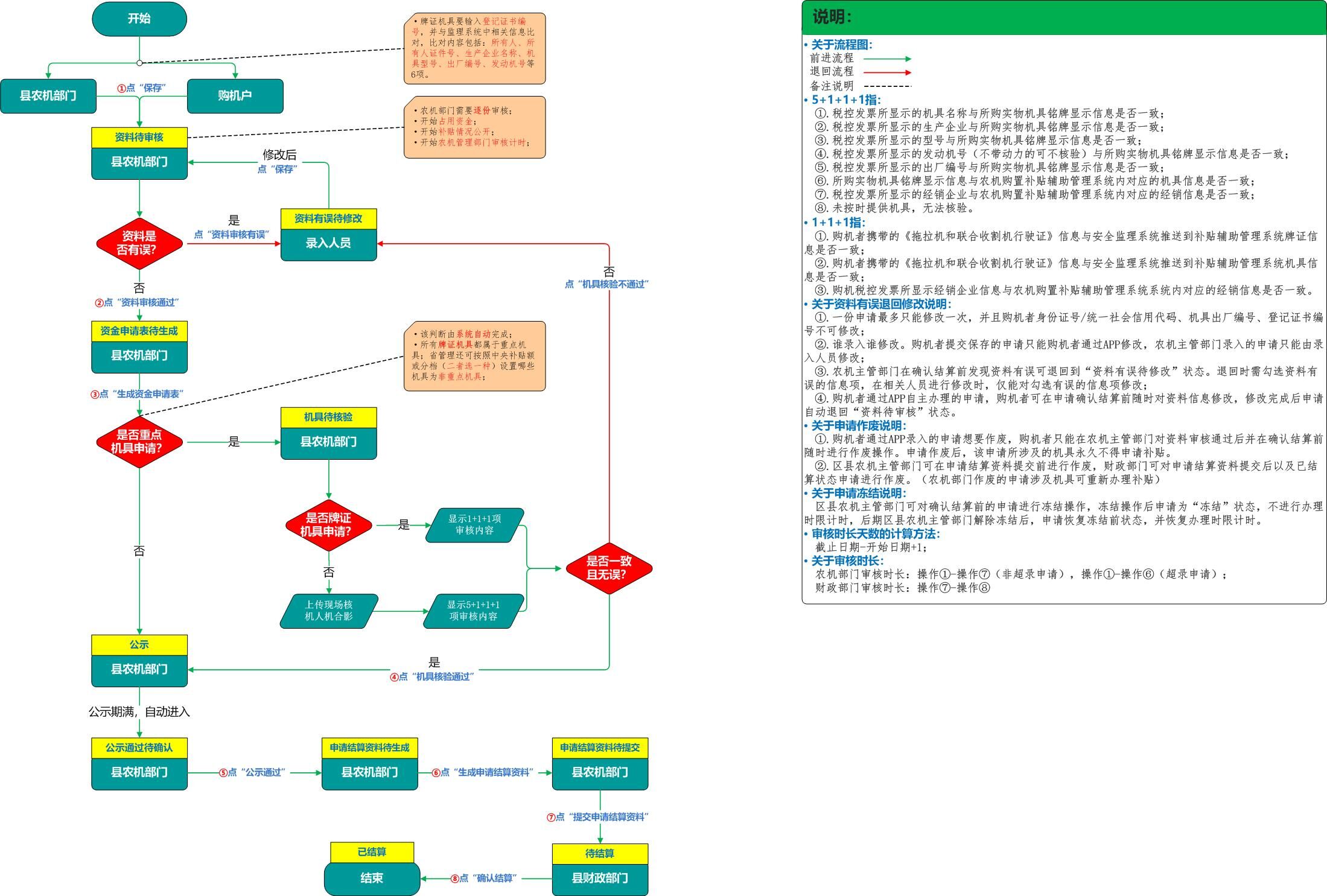1327x896 pixels.
Task: Click the green 说明 header bar
Action: click(x=1063, y=17)
